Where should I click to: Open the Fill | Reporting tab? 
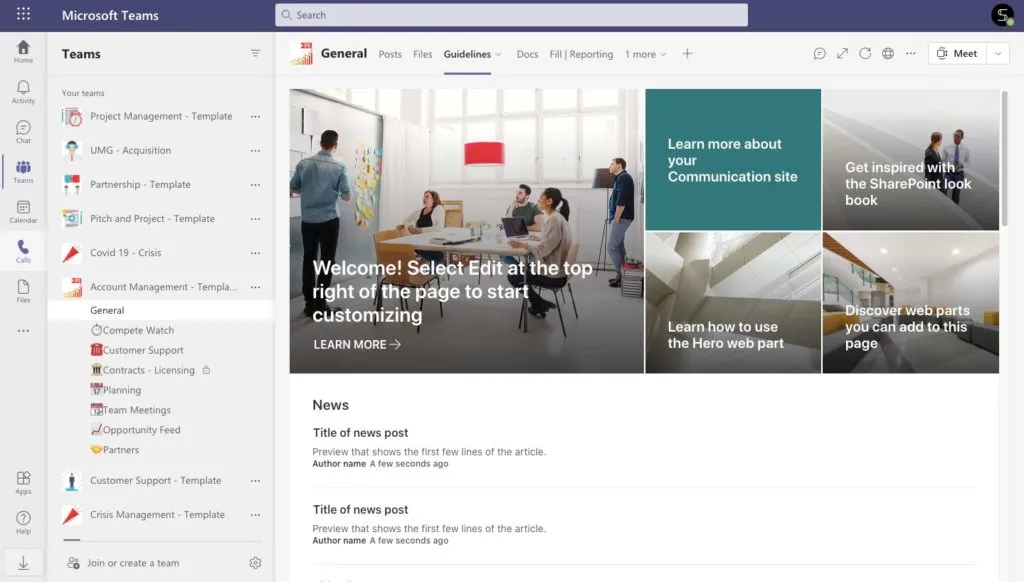tap(581, 54)
